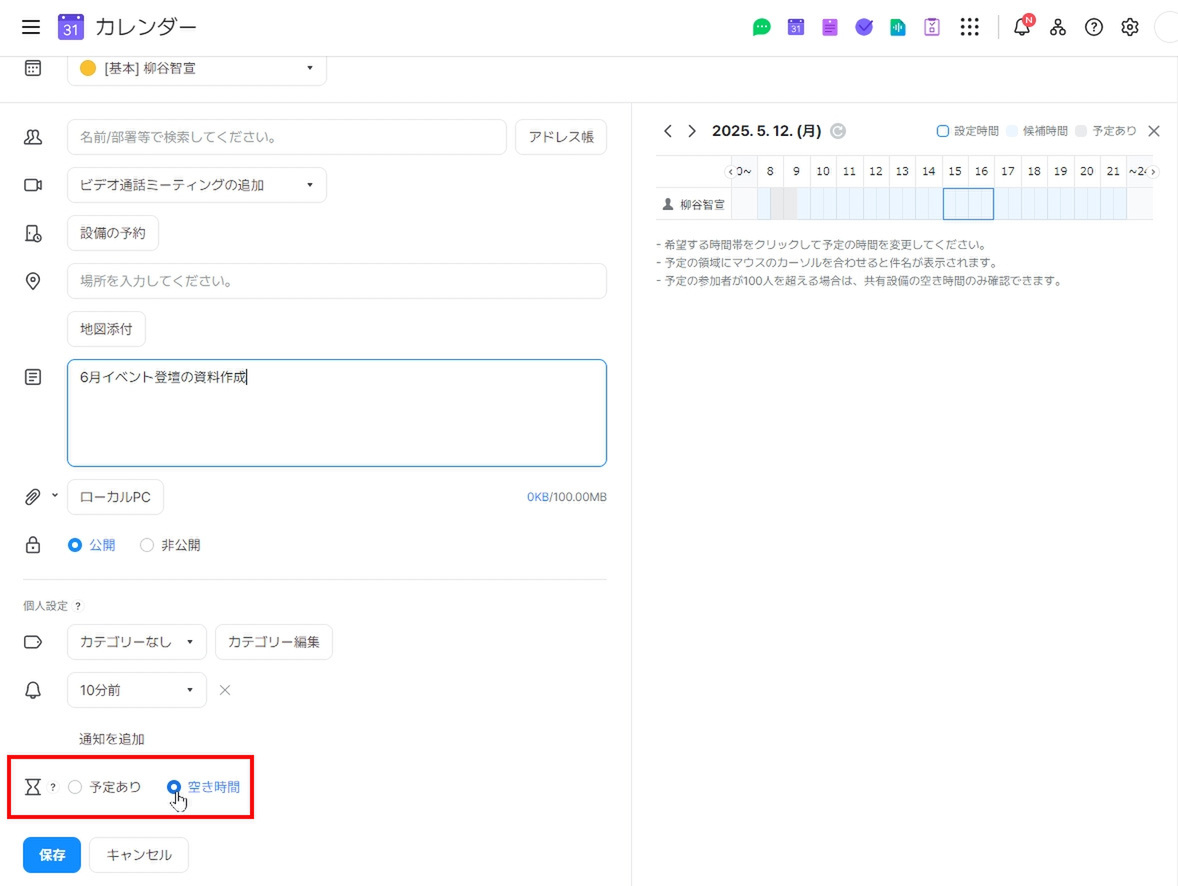This screenshot has height=886, width=1178.
Task: Open the organization chart icon
Action: click(x=1058, y=27)
